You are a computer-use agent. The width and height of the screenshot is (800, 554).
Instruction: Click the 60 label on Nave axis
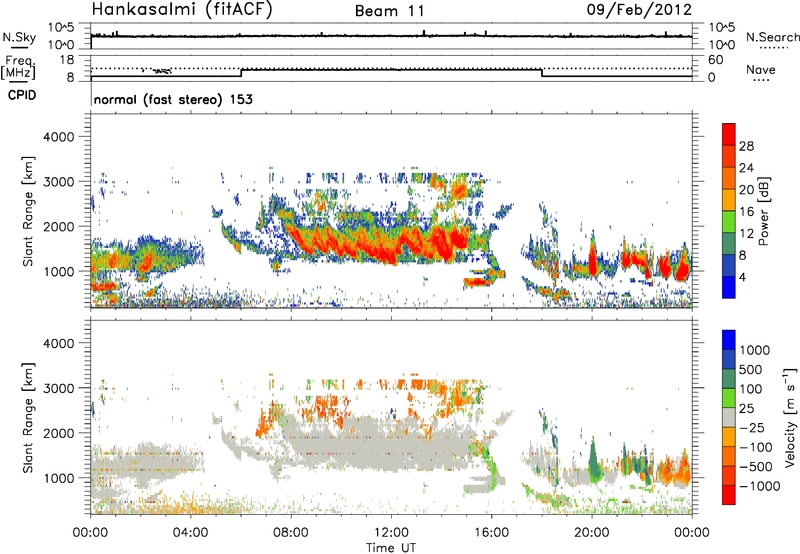coord(716,60)
